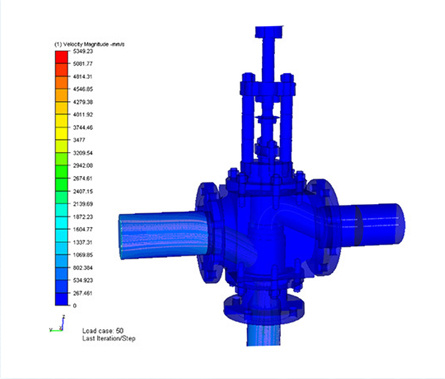Click the Load case: 50 label

click(103, 331)
